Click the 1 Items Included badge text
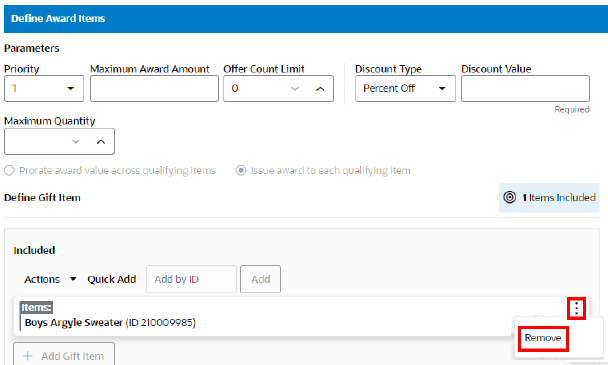Image resolution: width=608 pixels, height=365 pixels. pyautogui.click(x=559, y=197)
